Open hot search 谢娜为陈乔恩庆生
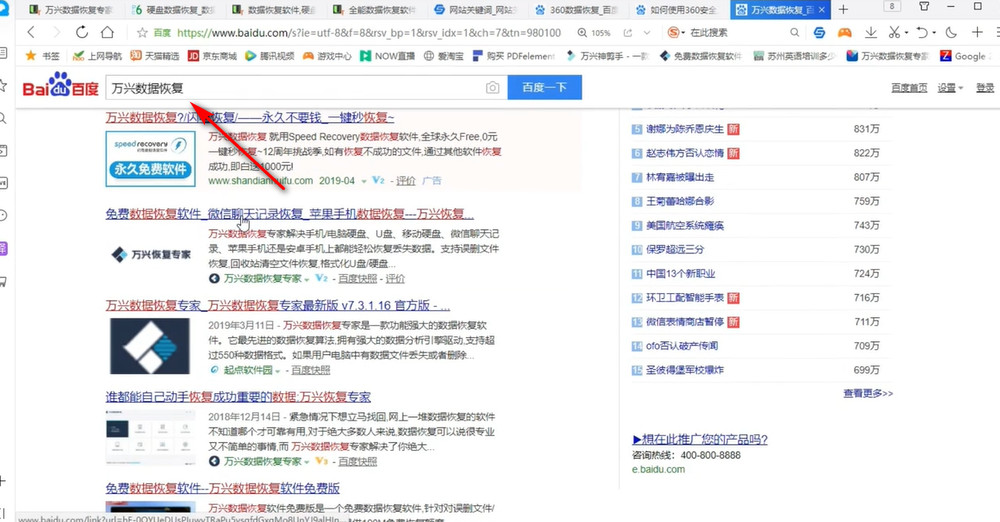 pyautogui.click(x=684, y=129)
